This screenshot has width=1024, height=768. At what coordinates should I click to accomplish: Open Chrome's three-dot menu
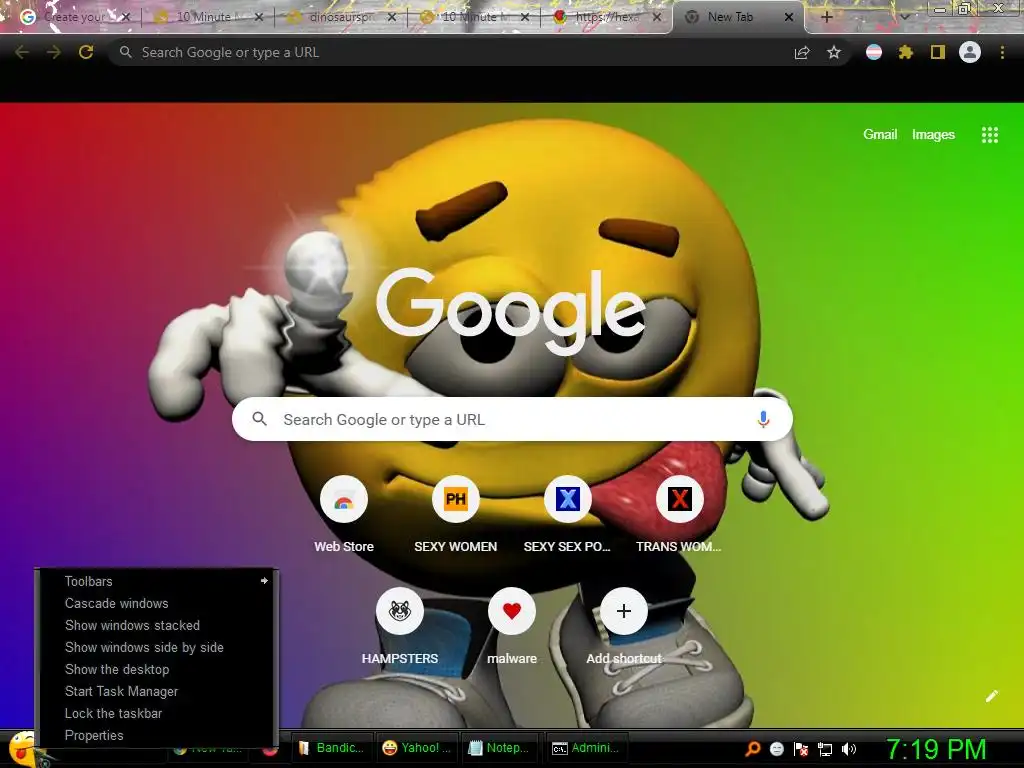point(1002,52)
